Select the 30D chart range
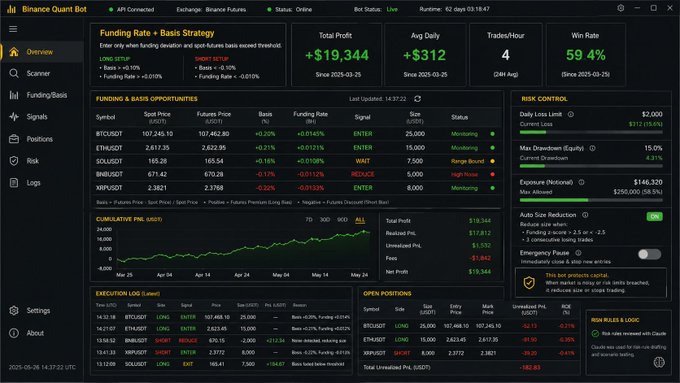The image size is (680, 383). (x=325, y=219)
